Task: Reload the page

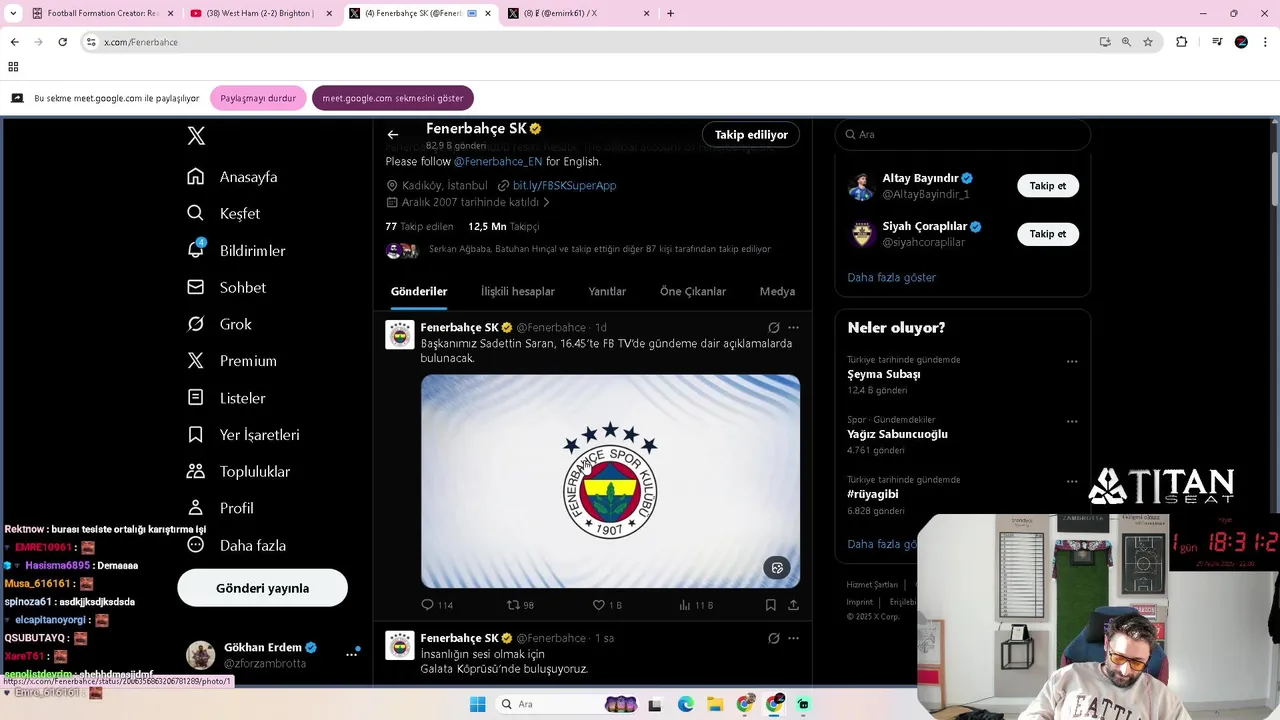Action: tap(62, 42)
